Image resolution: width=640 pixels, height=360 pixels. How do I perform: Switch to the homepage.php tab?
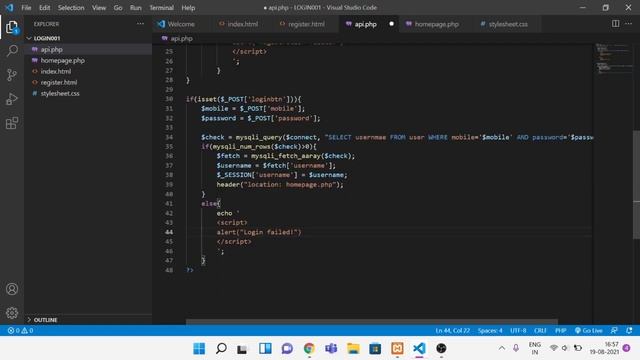point(436,24)
